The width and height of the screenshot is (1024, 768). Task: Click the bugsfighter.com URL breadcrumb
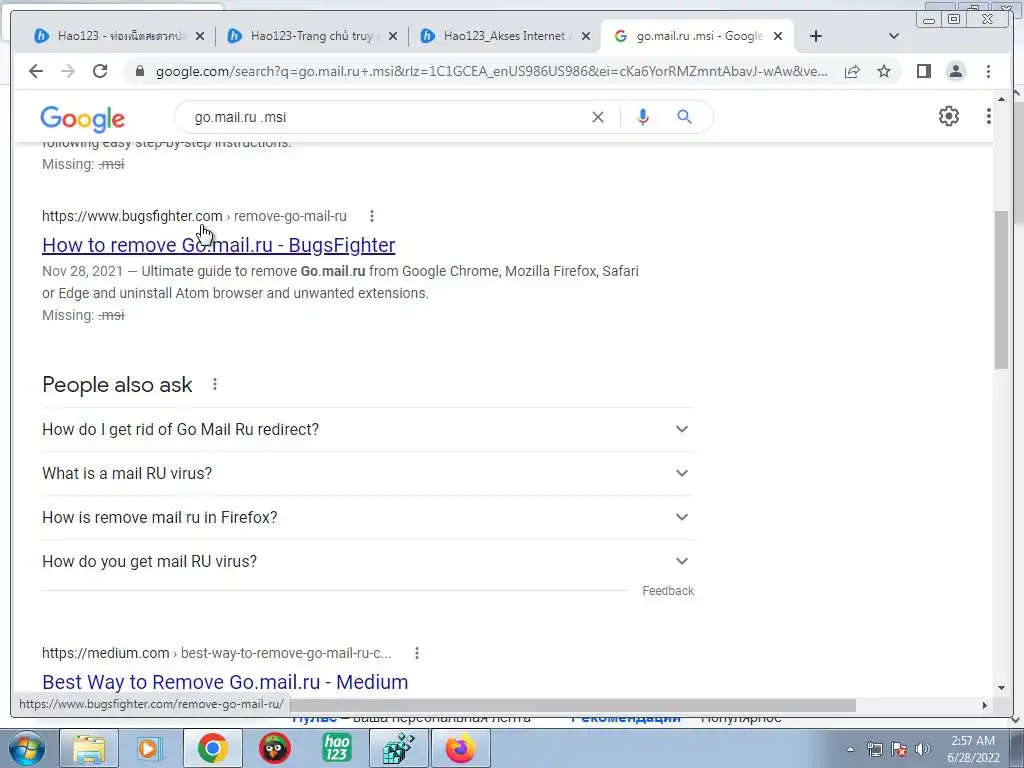click(x=194, y=216)
